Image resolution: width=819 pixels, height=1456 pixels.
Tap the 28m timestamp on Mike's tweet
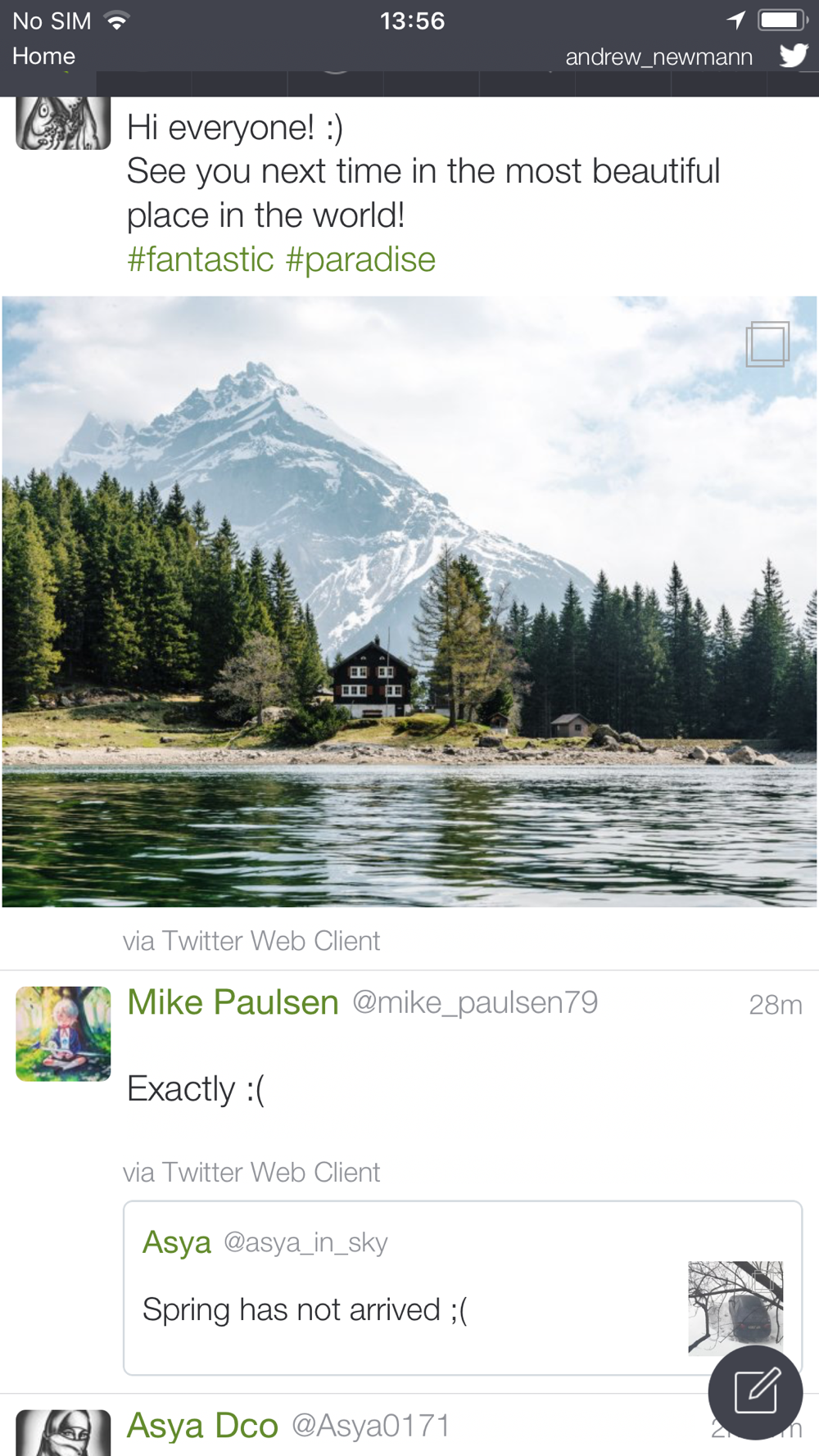pos(776,1005)
